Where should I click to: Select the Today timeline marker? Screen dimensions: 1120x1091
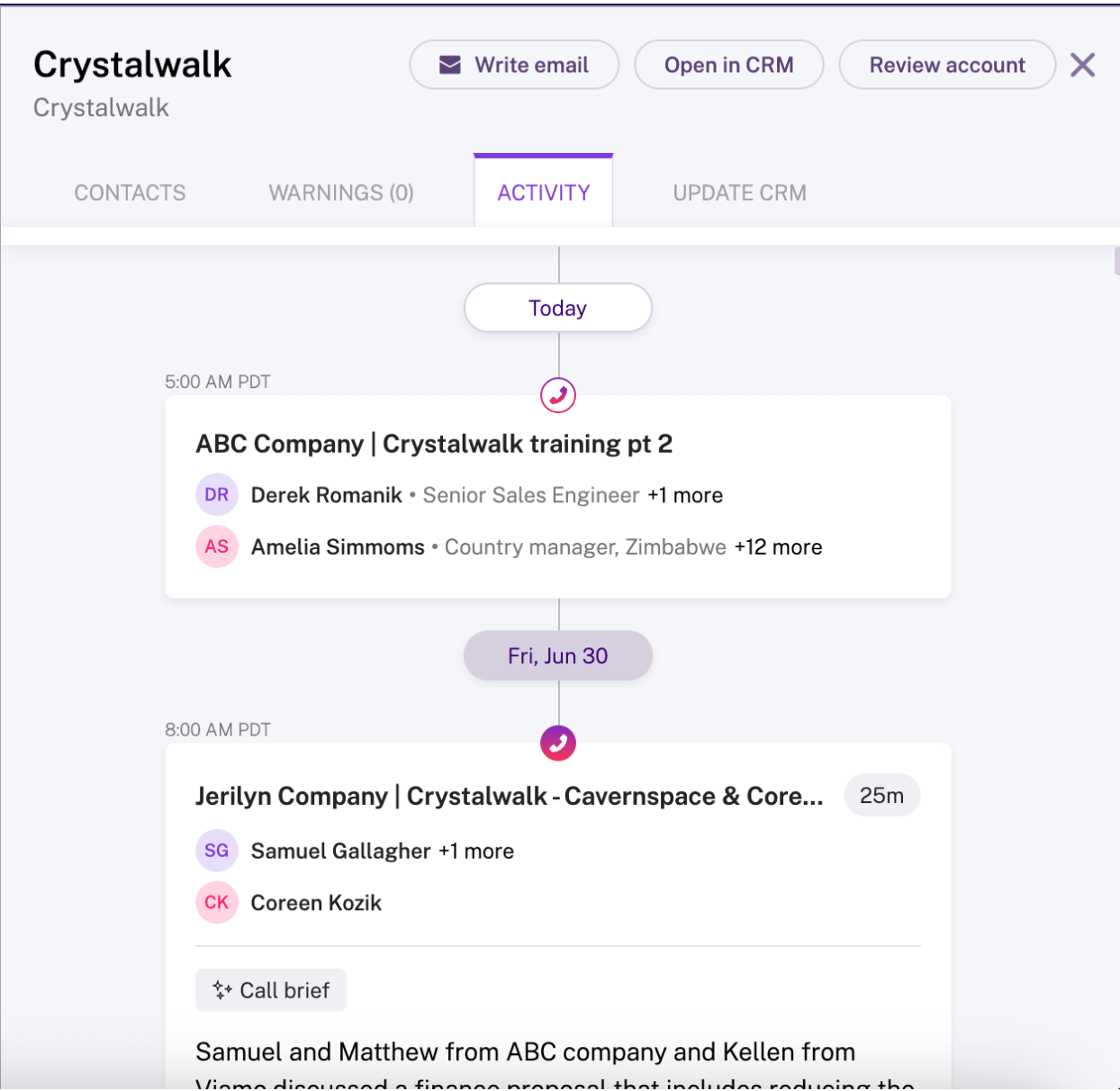(x=558, y=308)
